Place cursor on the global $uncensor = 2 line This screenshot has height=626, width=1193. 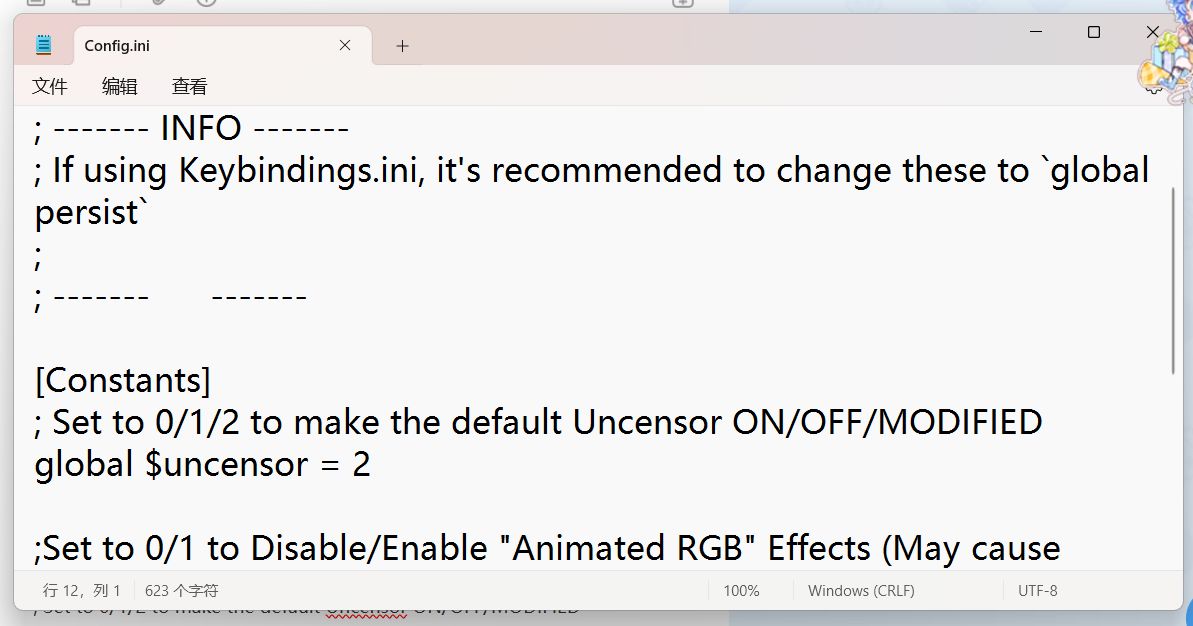click(x=202, y=465)
